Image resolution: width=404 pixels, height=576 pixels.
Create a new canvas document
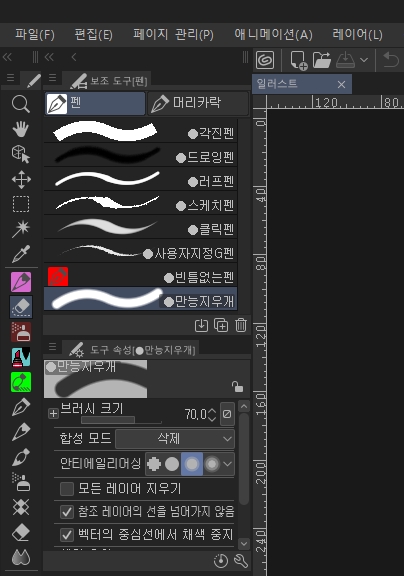coord(299,60)
